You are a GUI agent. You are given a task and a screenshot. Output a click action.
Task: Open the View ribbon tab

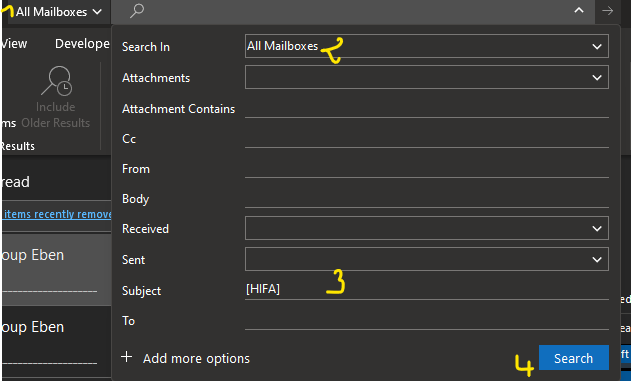coord(14,43)
